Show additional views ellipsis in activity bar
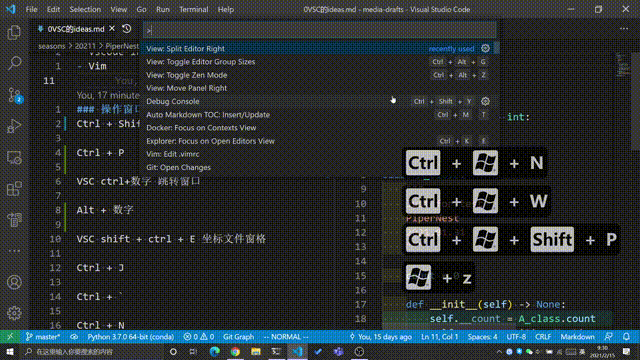 click(14, 251)
